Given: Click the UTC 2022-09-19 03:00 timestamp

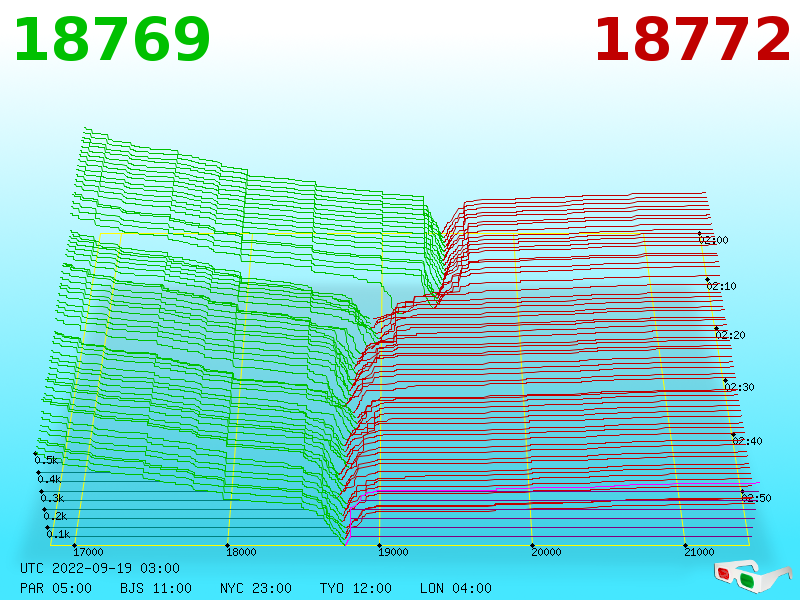Looking at the screenshot, I should [100, 568].
